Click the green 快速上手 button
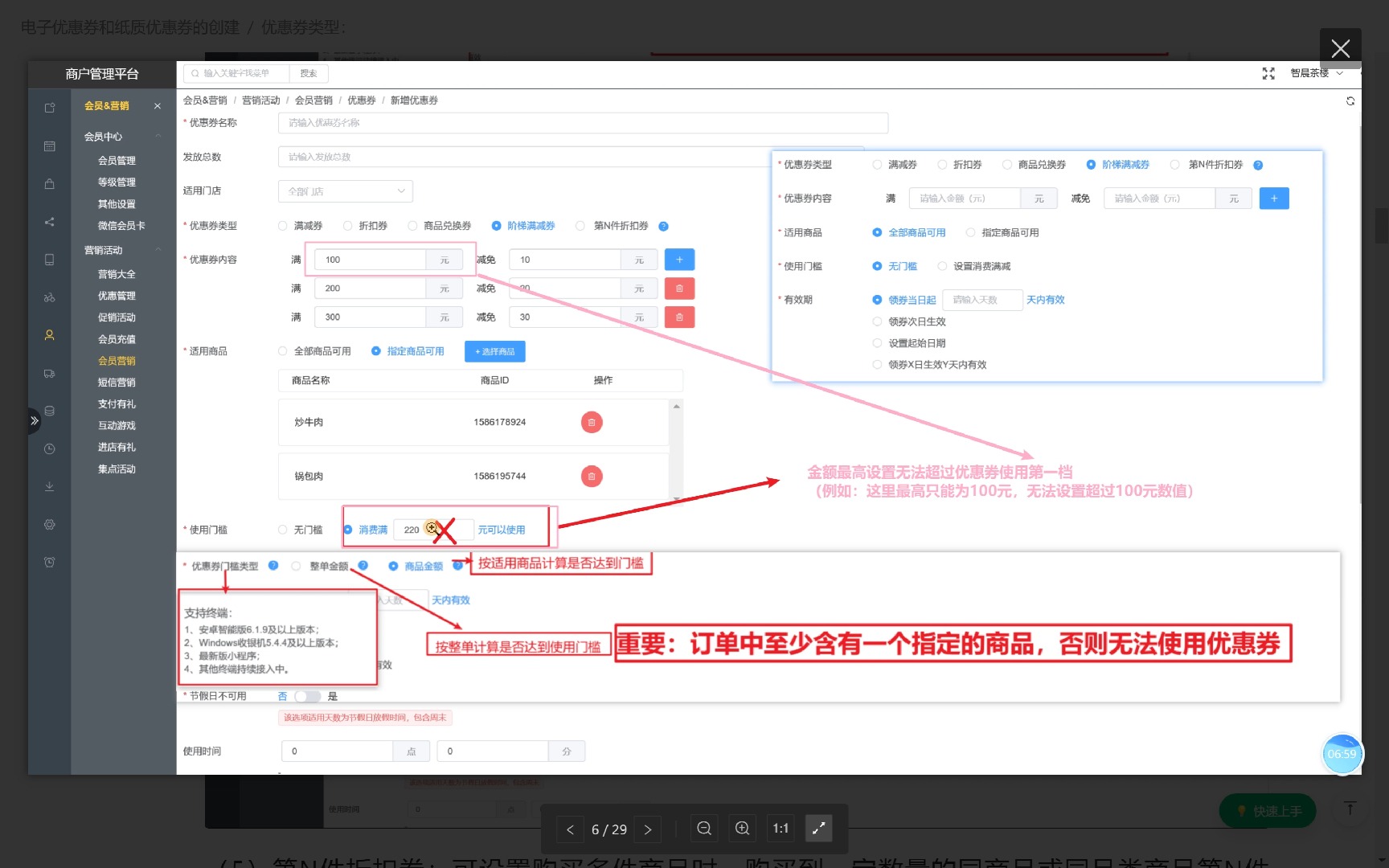The width and height of the screenshot is (1389, 868). pyautogui.click(x=1268, y=811)
